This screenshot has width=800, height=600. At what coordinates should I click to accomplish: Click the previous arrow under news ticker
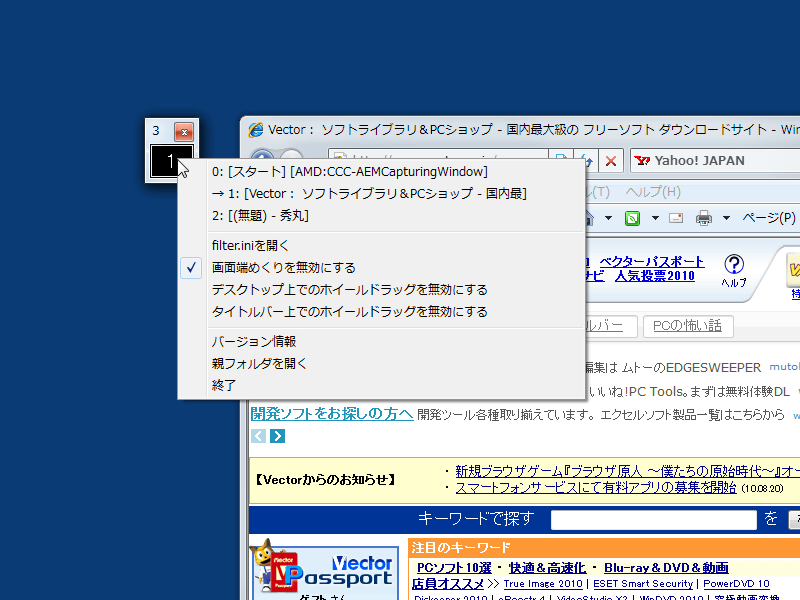coord(258,436)
